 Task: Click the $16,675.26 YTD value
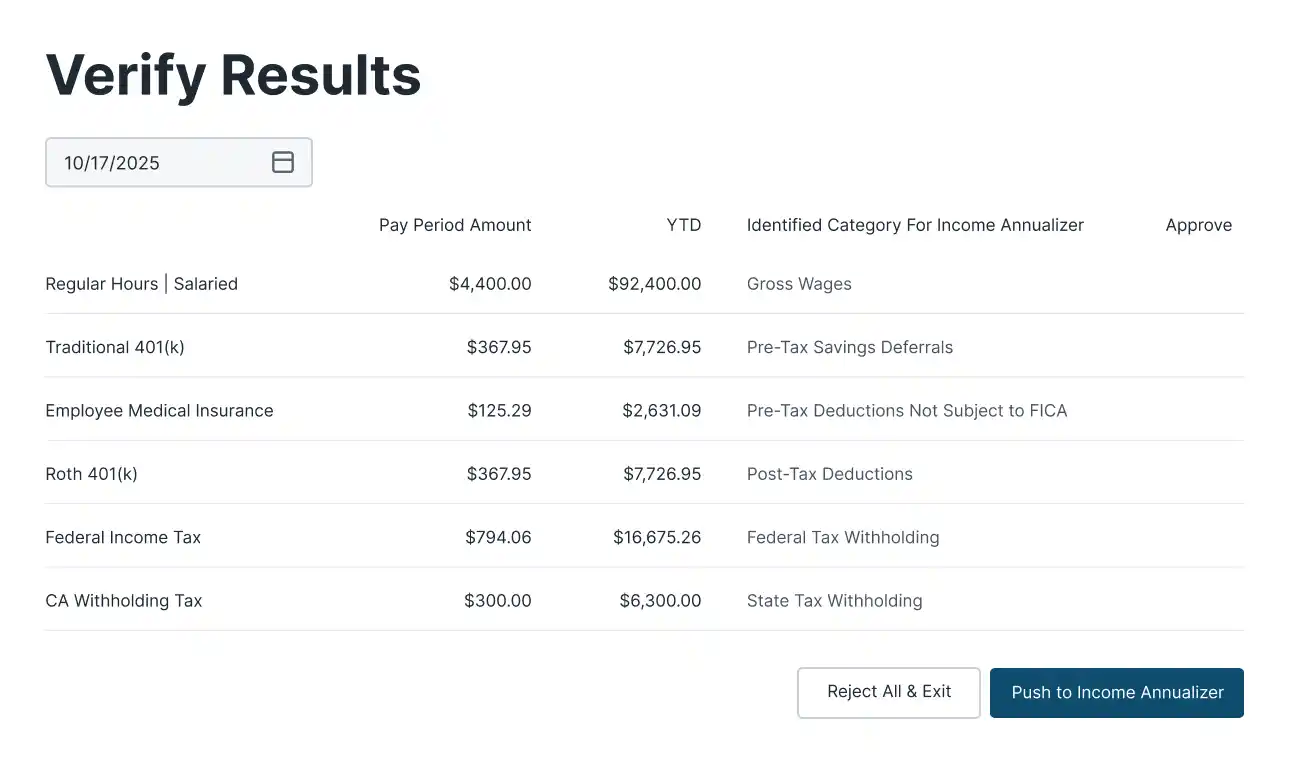tap(657, 537)
